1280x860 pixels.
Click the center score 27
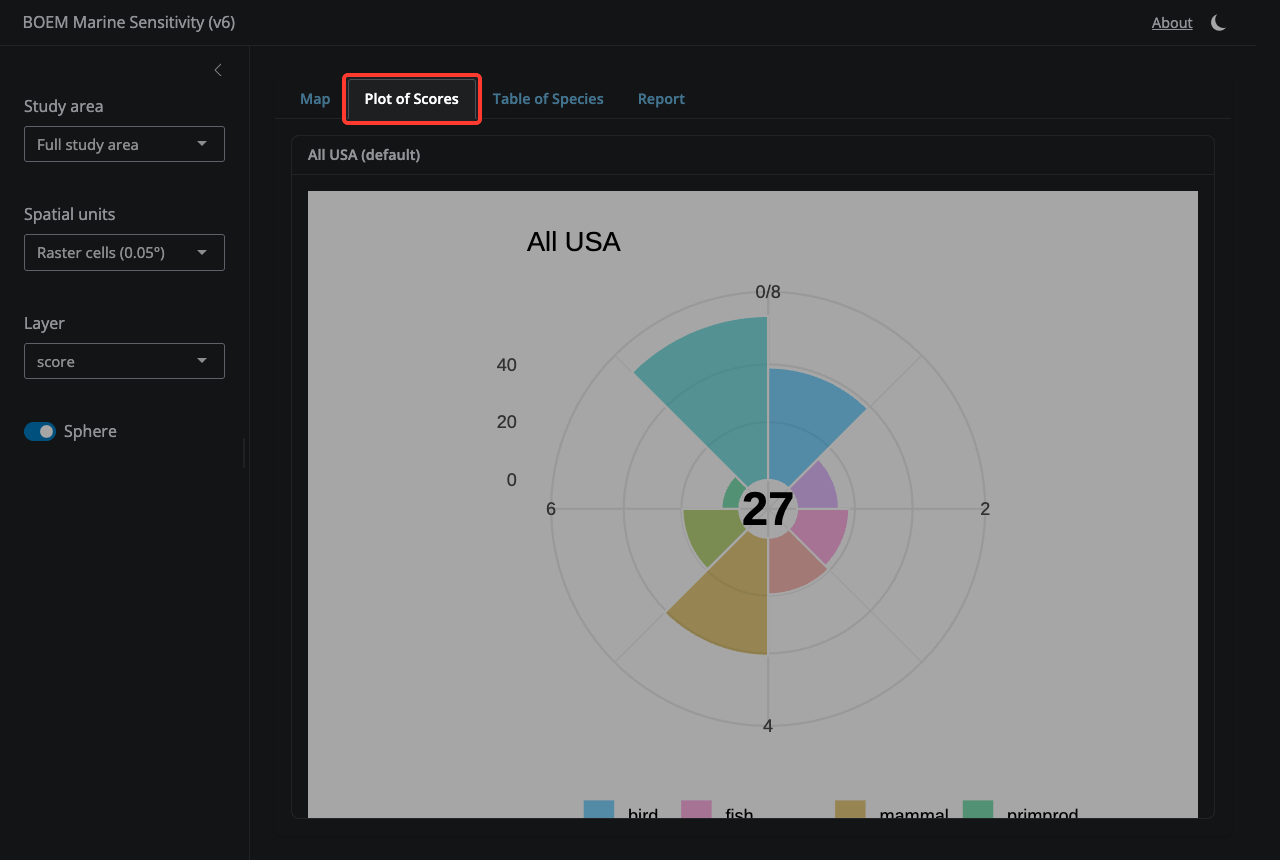tap(767, 509)
